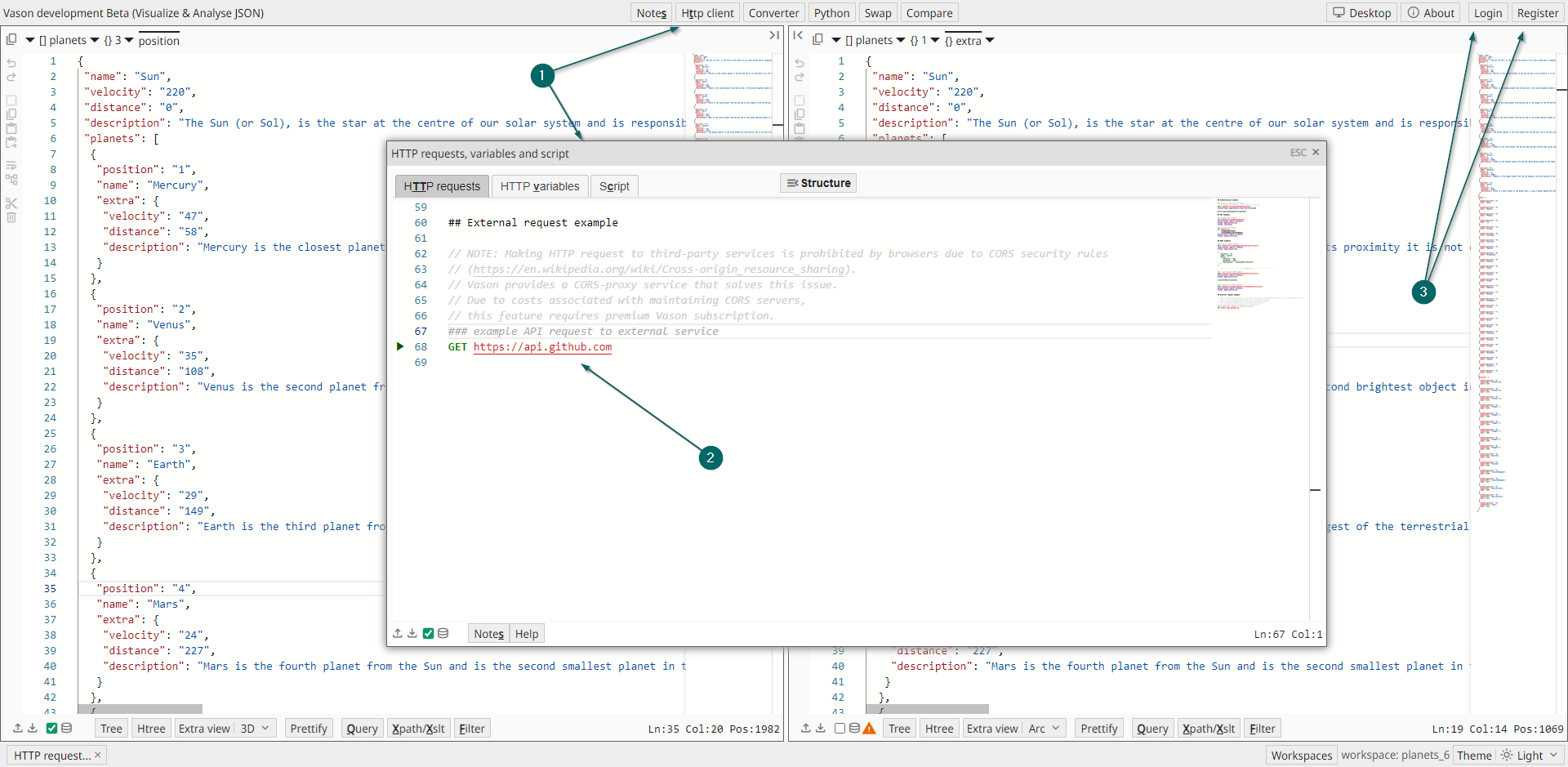
Task: Click the upload icon in the HTTP dialog footer
Action: coord(398,633)
